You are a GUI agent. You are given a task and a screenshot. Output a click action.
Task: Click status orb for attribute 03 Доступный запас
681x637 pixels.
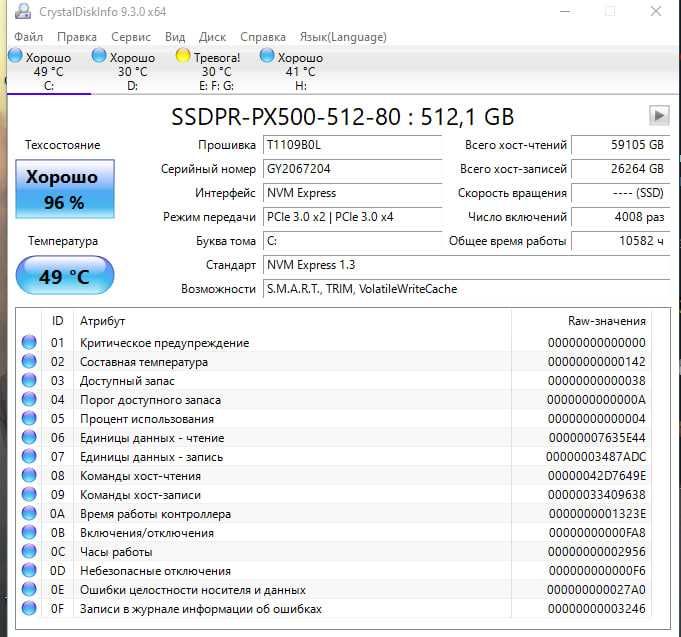pyautogui.click(x=29, y=380)
